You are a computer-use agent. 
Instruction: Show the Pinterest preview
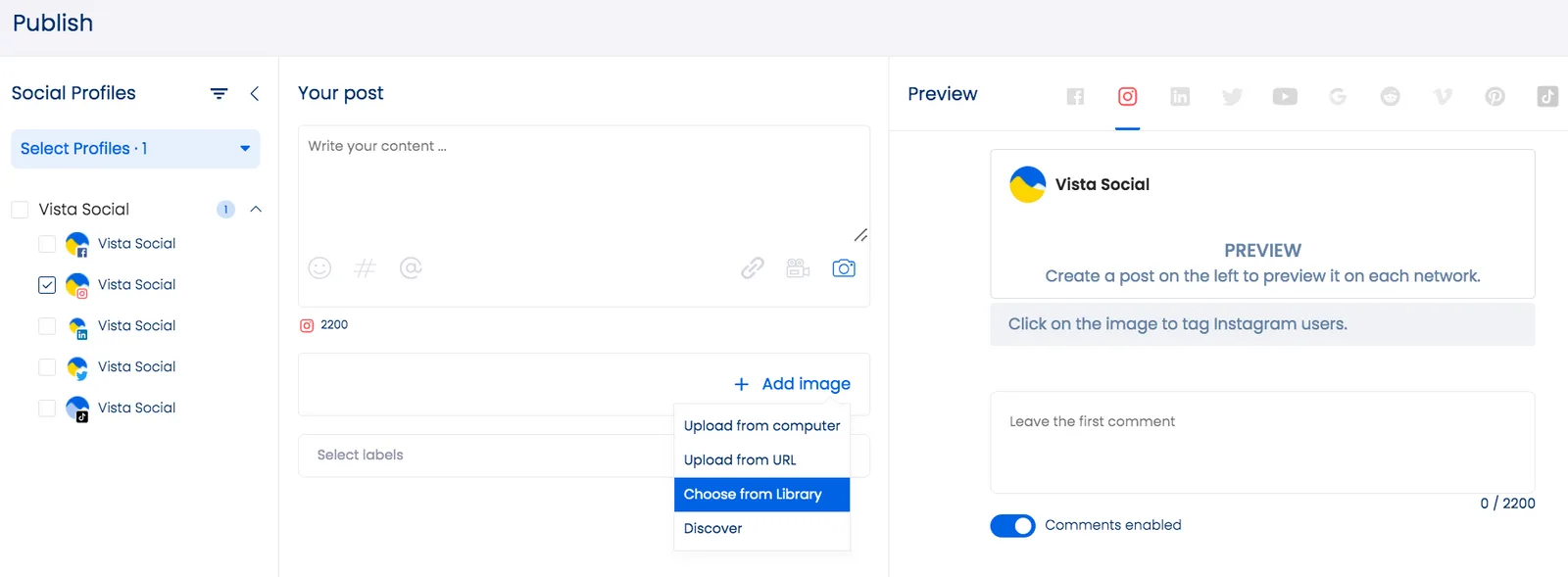click(1494, 96)
